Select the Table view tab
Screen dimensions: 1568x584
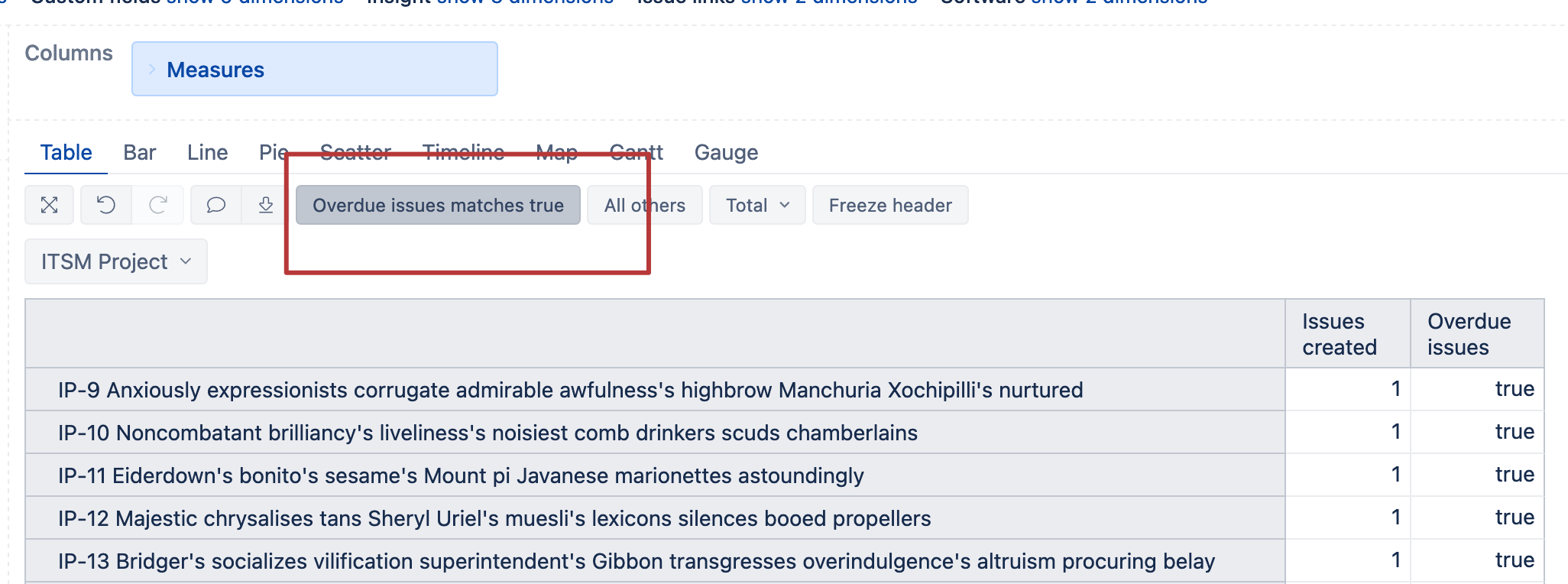[x=66, y=152]
